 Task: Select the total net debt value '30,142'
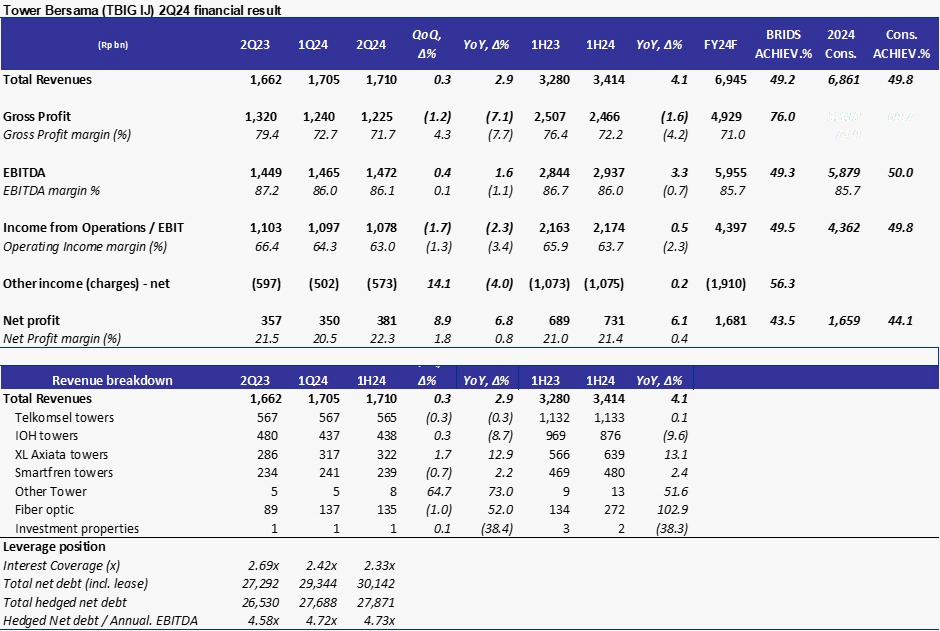pyautogui.click(x=376, y=584)
